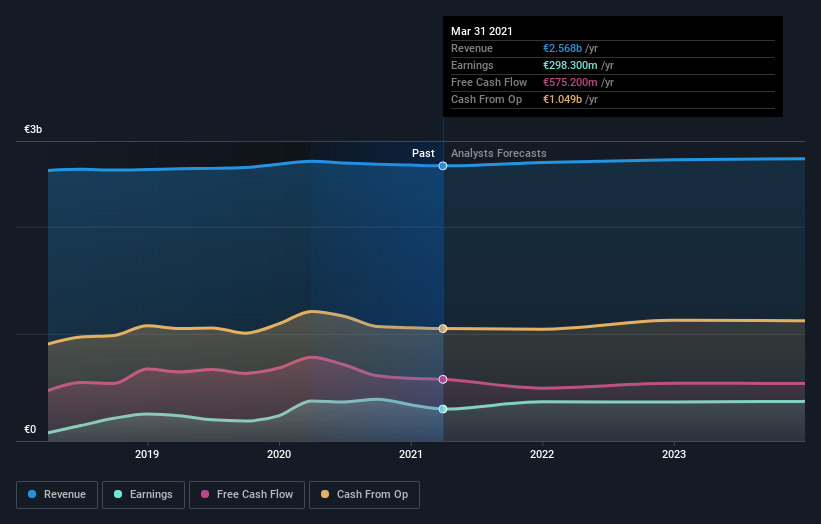Click the 2019 x-axis label
The height and width of the screenshot is (524, 821).
pyautogui.click(x=147, y=454)
